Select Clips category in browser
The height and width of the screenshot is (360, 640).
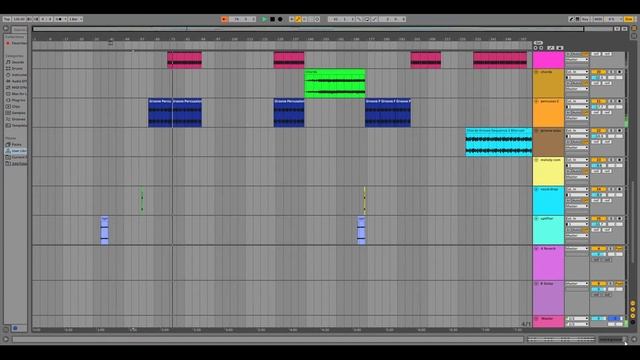coord(15,107)
